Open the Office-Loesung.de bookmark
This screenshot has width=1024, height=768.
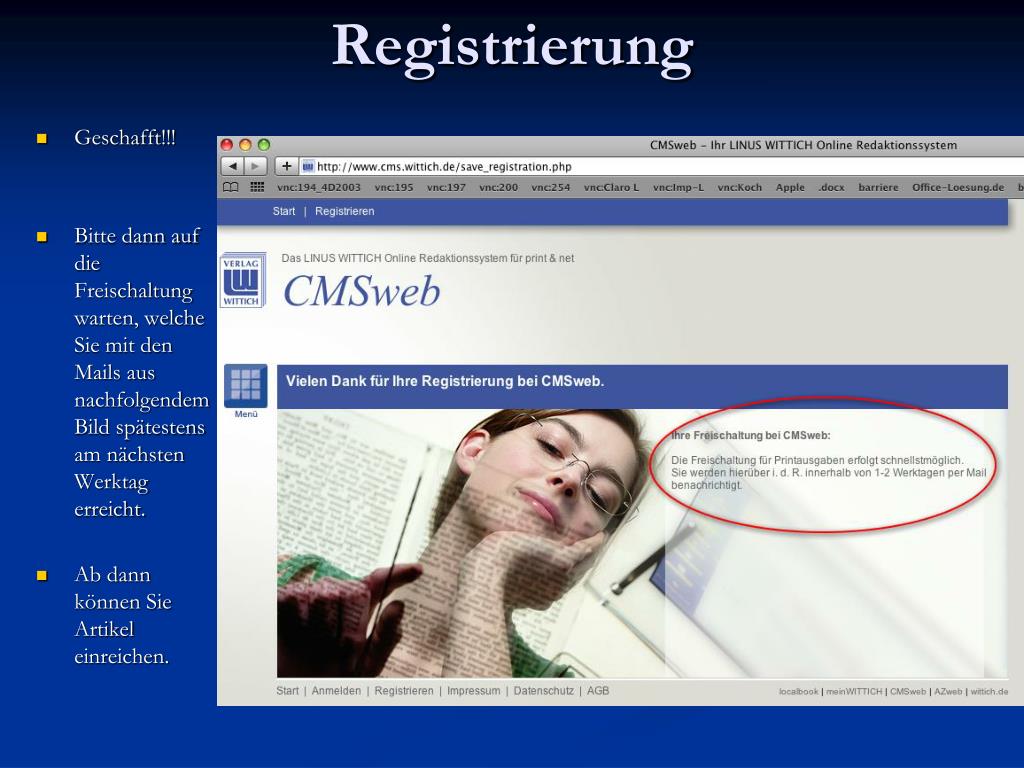(x=958, y=187)
